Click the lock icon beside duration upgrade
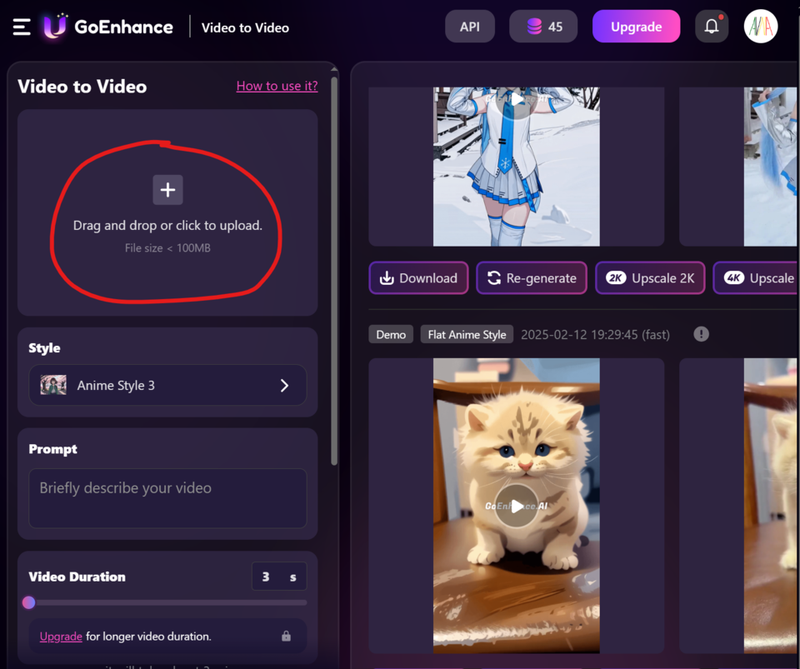800x669 pixels. click(286, 636)
